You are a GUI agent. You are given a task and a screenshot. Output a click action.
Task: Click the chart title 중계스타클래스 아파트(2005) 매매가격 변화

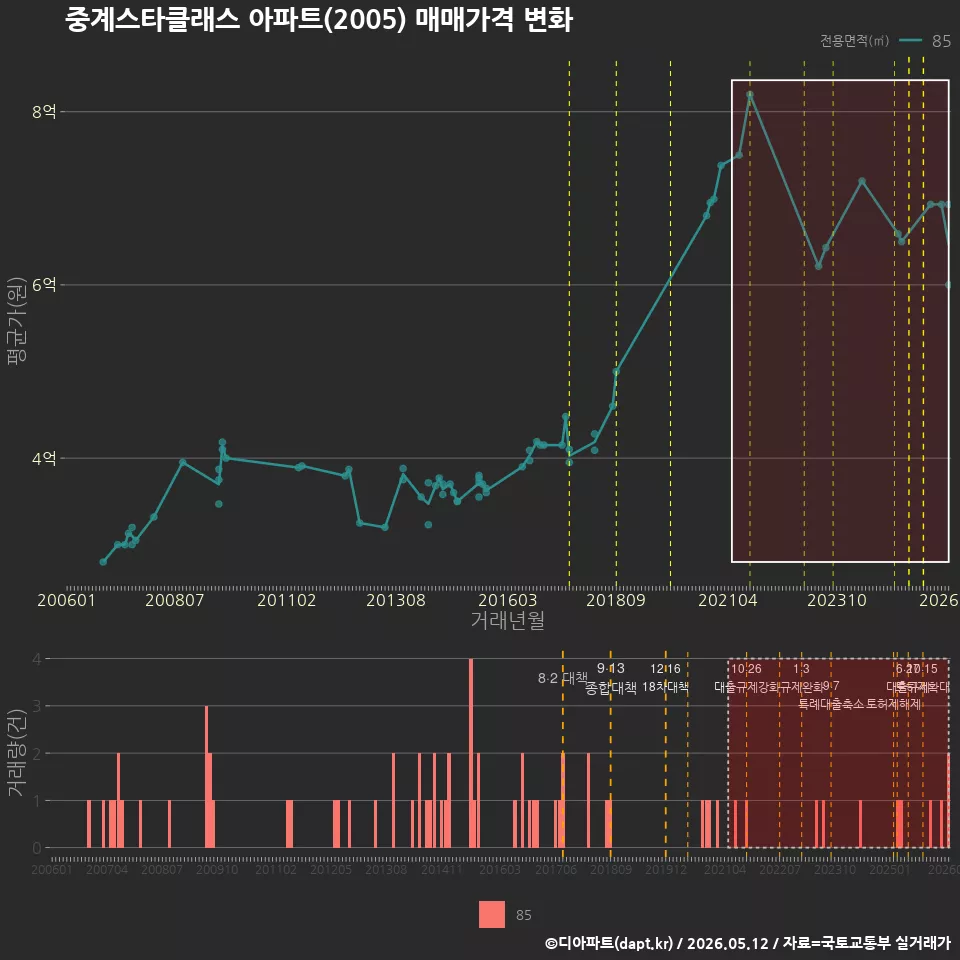[319, 20]
